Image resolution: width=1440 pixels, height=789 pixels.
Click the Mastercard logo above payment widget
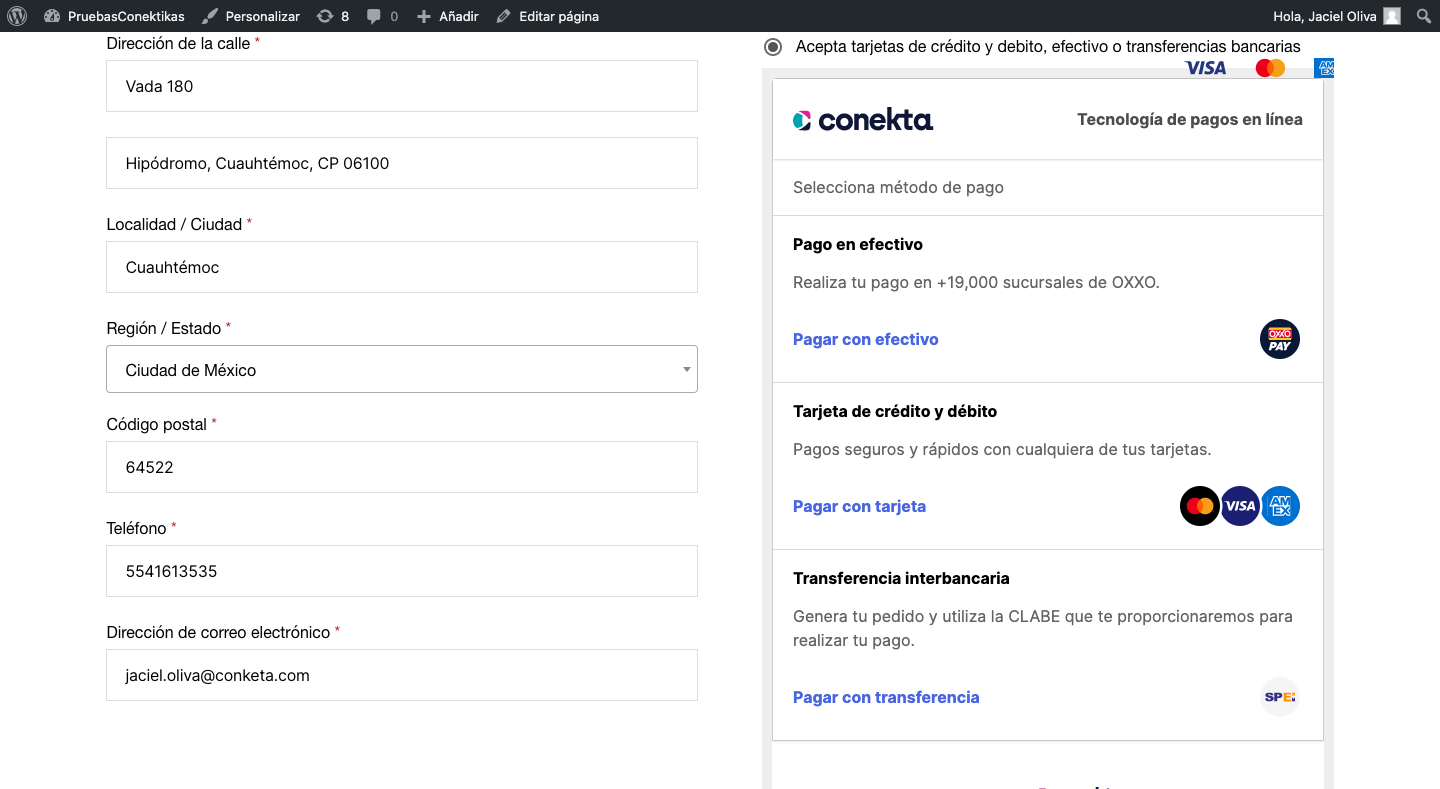click(1270, 68)
